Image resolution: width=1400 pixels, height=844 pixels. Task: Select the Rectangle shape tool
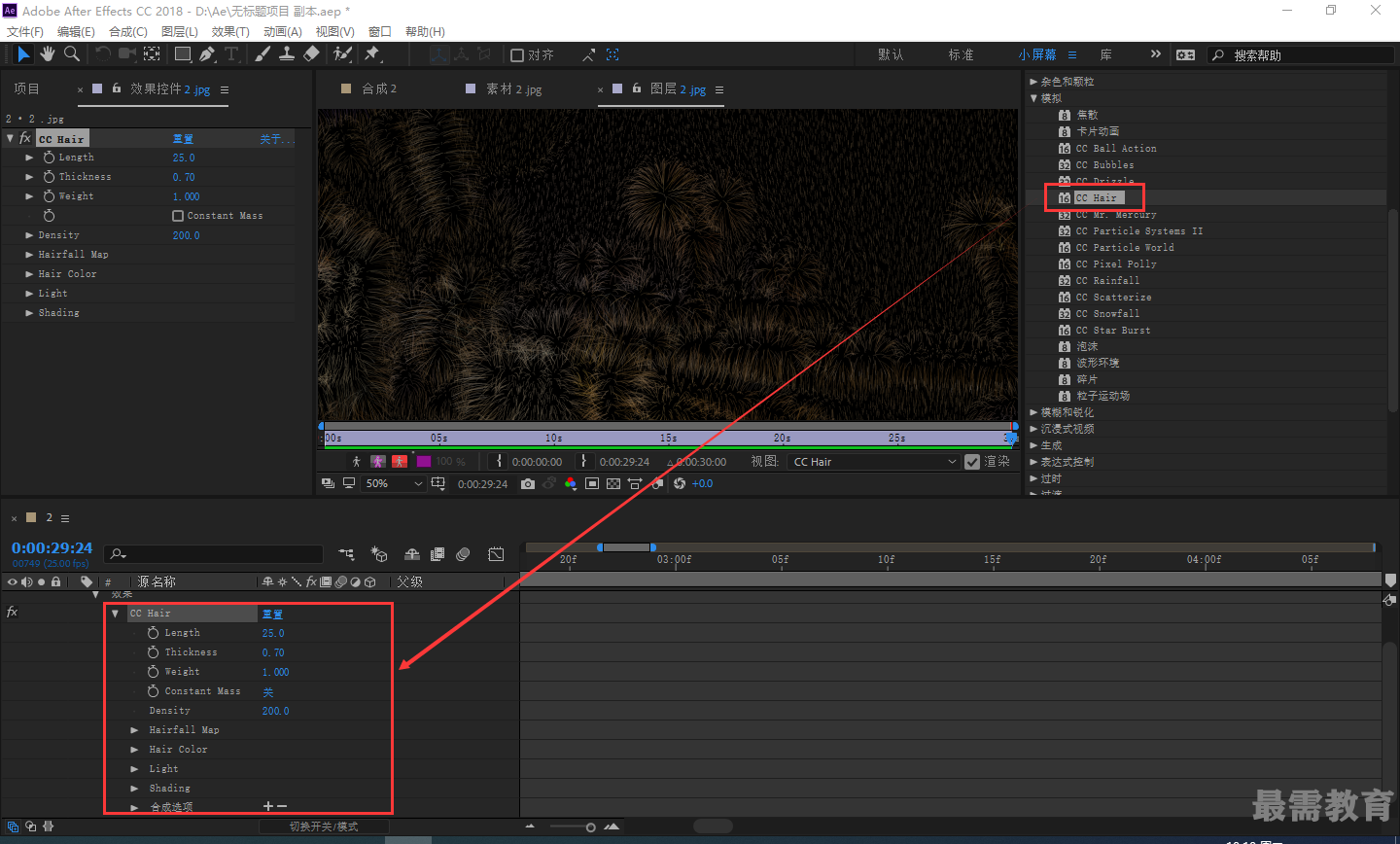click(x=183, y=54)
